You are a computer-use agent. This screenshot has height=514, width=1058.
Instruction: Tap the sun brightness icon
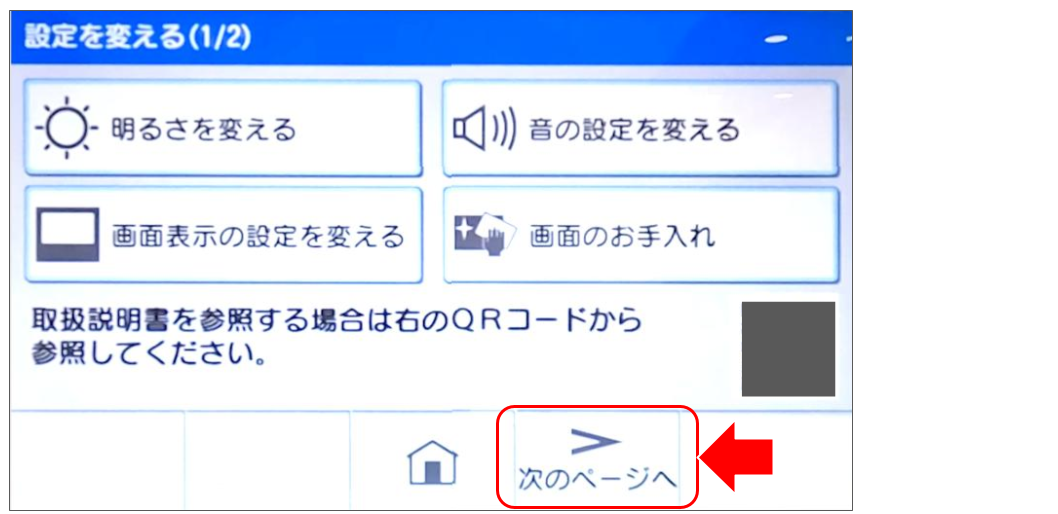pyautogui.click(x=67, y=127)
